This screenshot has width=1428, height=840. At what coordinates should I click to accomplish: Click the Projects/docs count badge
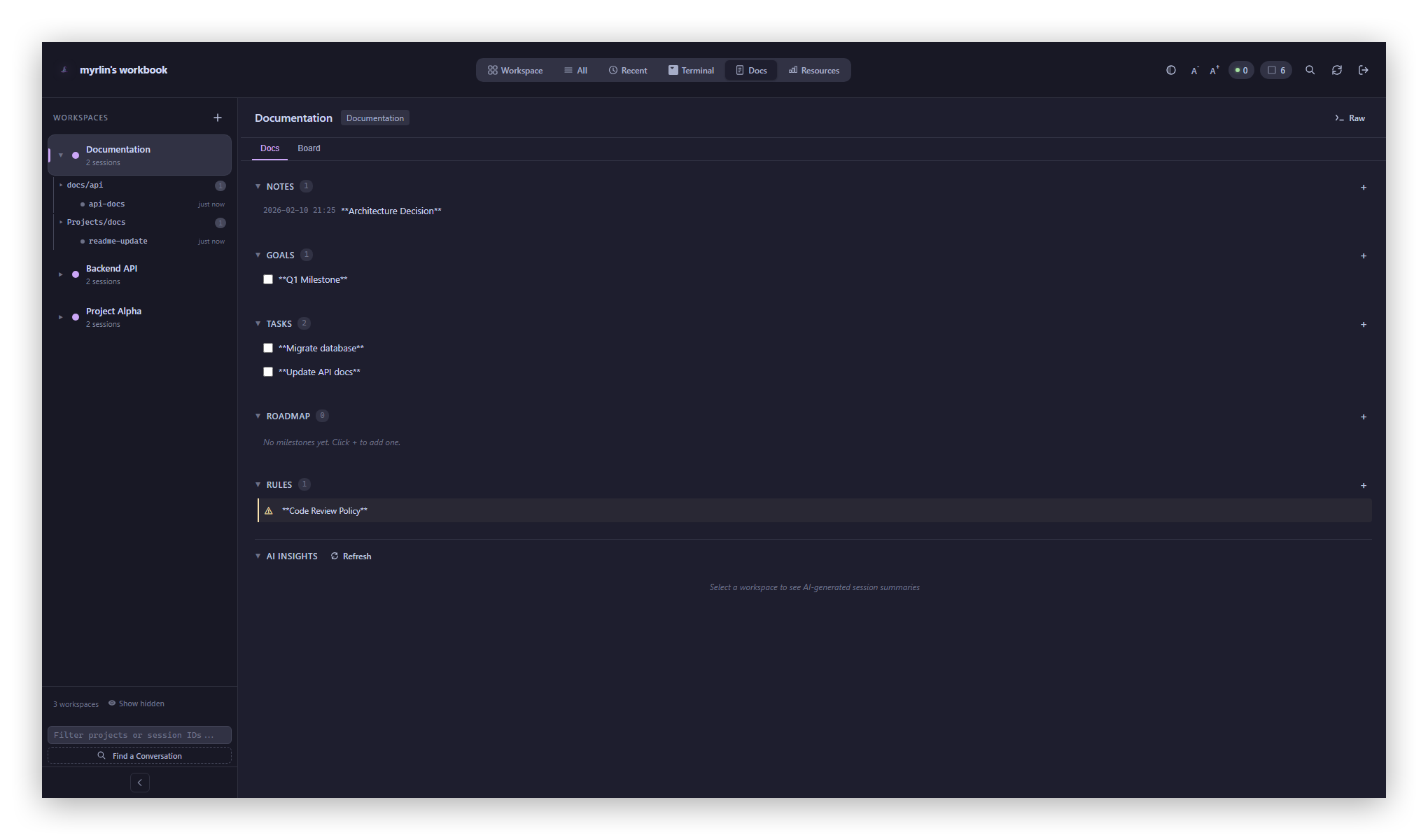pos(220,223)
